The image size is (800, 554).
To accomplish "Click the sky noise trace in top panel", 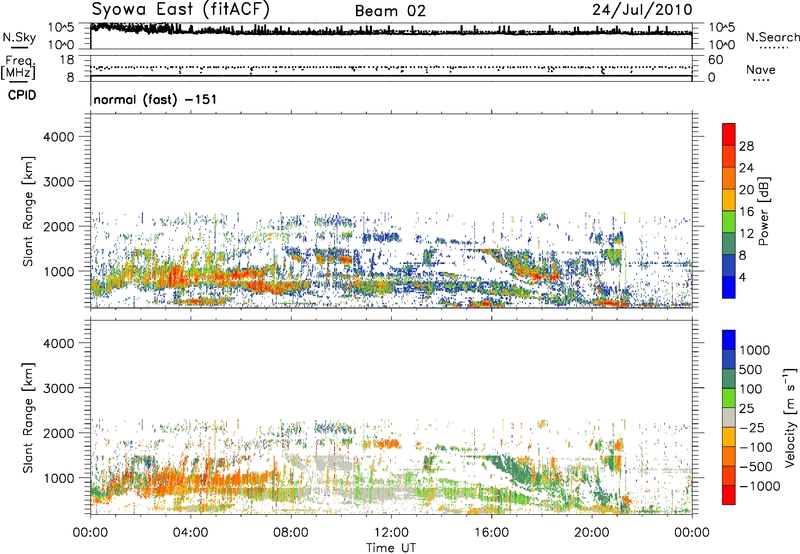I will coord(391,31).
